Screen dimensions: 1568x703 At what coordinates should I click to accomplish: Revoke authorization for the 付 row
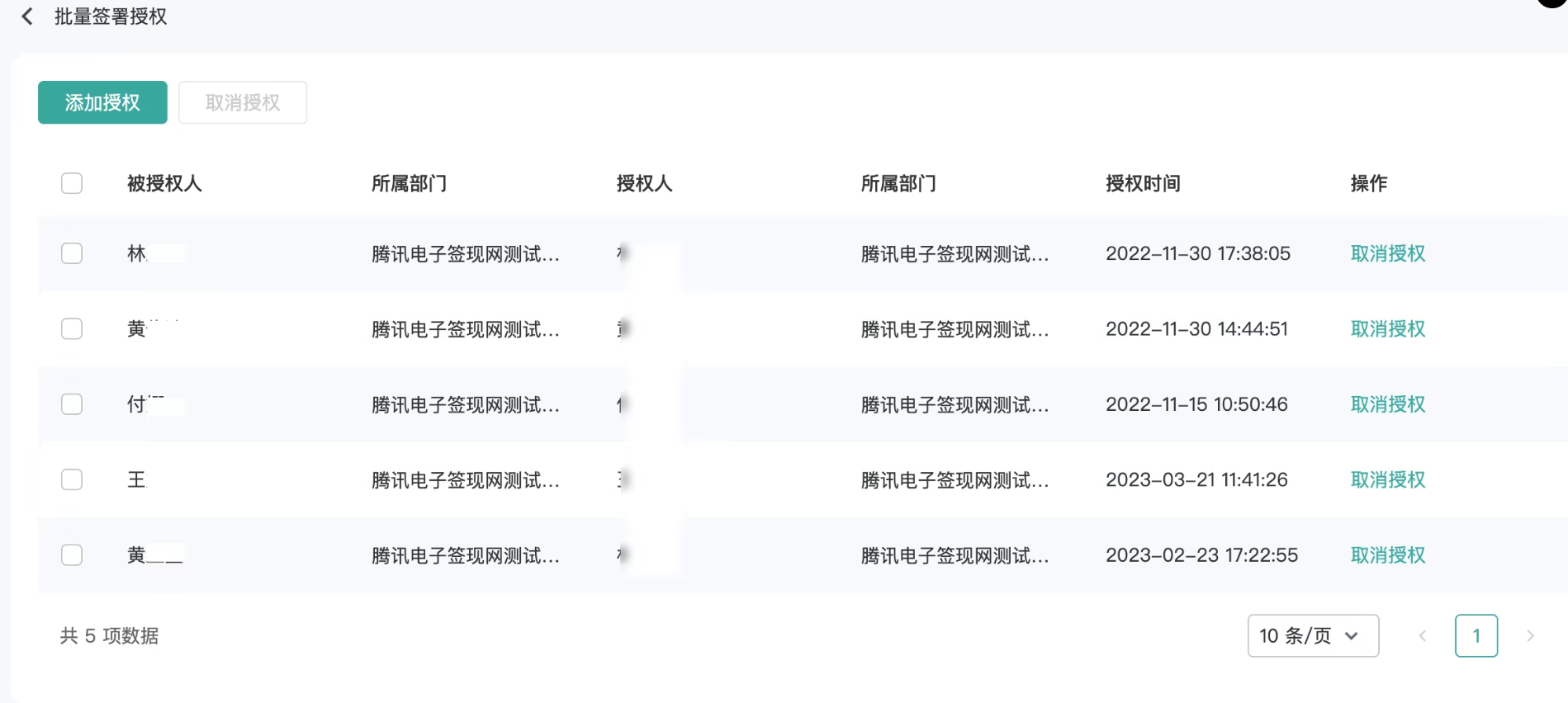pos(1387,404)
